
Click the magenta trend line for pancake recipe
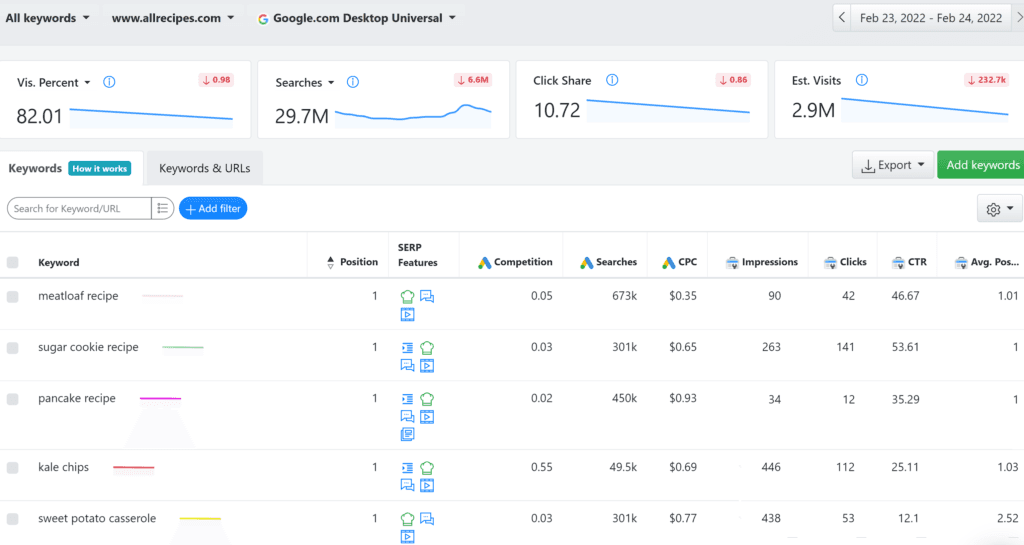[161, 398]
